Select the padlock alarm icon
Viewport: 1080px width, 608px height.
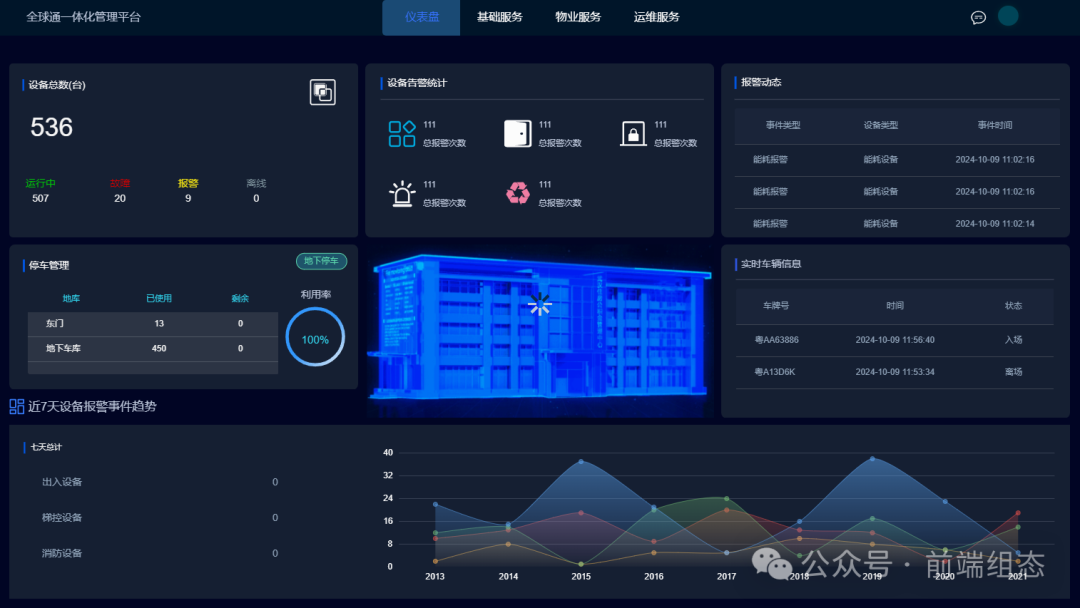pyautogui.click(x=633, y=134)
